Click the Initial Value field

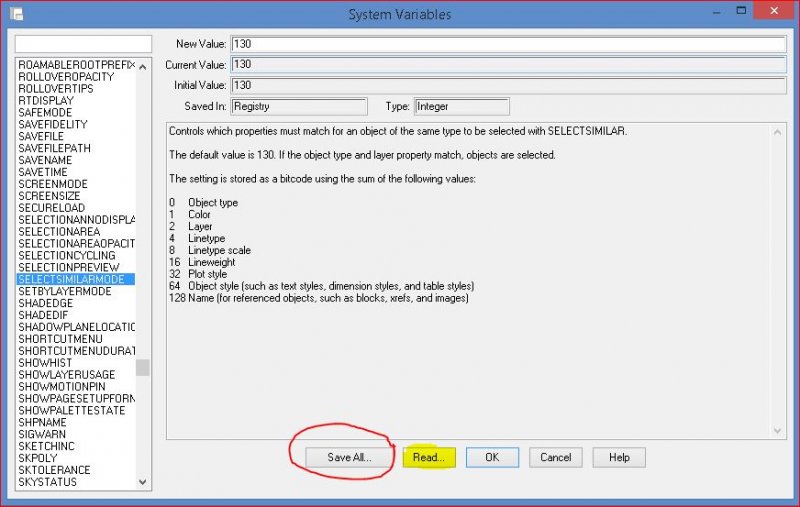pyautogui.click(x=508, y=85)
